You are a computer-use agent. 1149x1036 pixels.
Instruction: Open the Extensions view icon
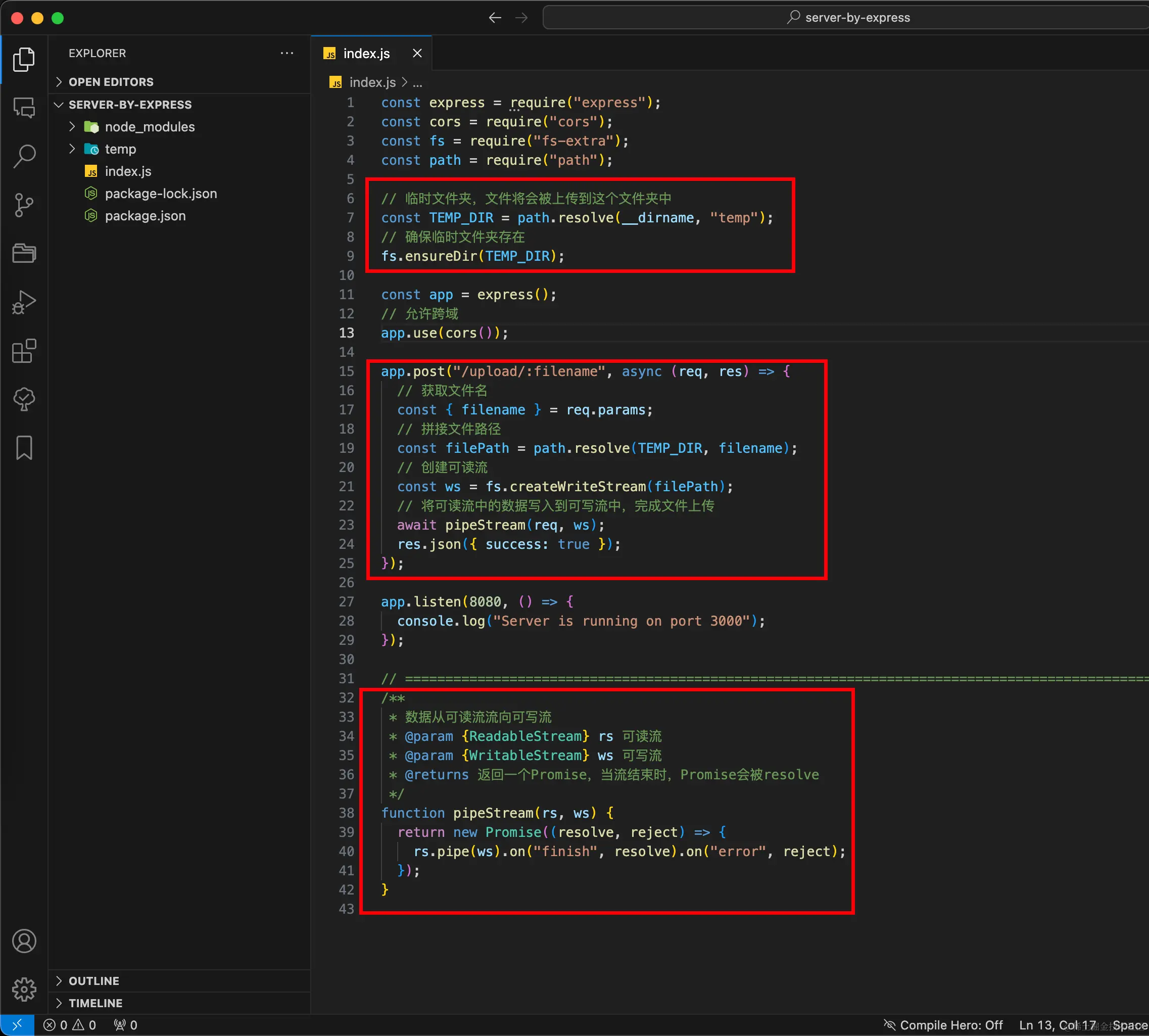click(24, 351)
